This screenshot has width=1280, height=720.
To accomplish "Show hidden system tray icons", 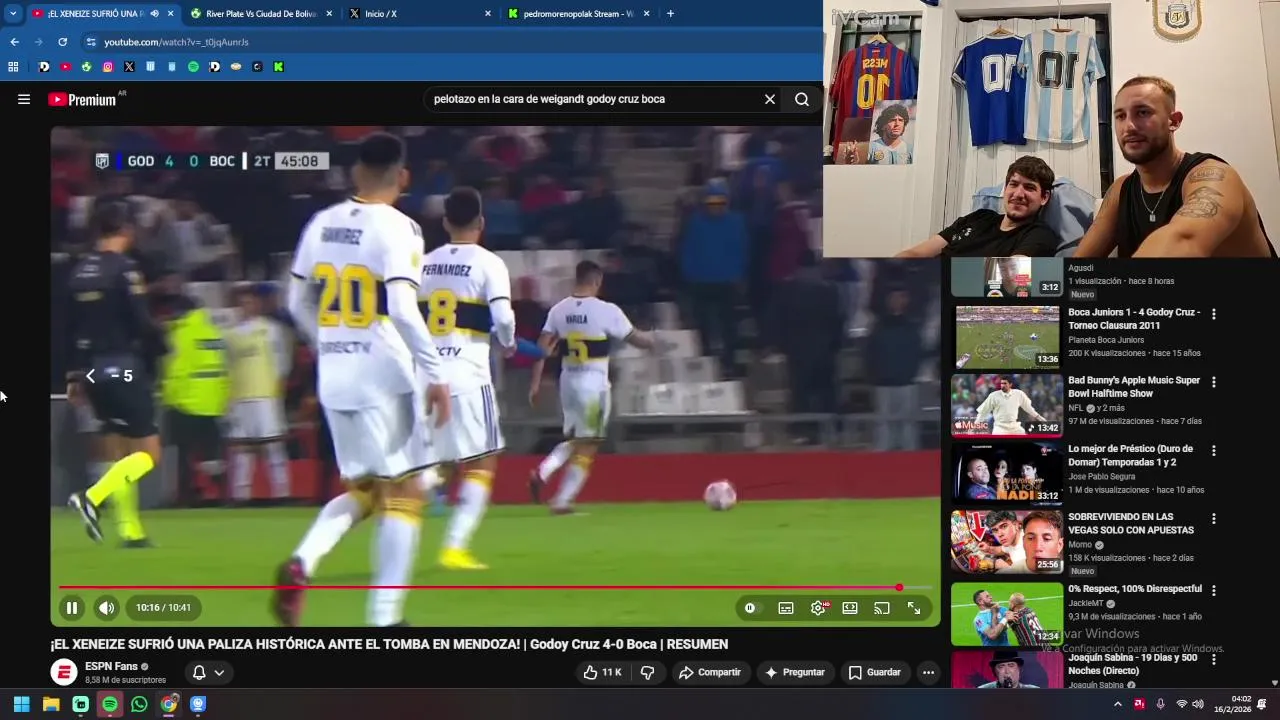I will click(1118, 704).
